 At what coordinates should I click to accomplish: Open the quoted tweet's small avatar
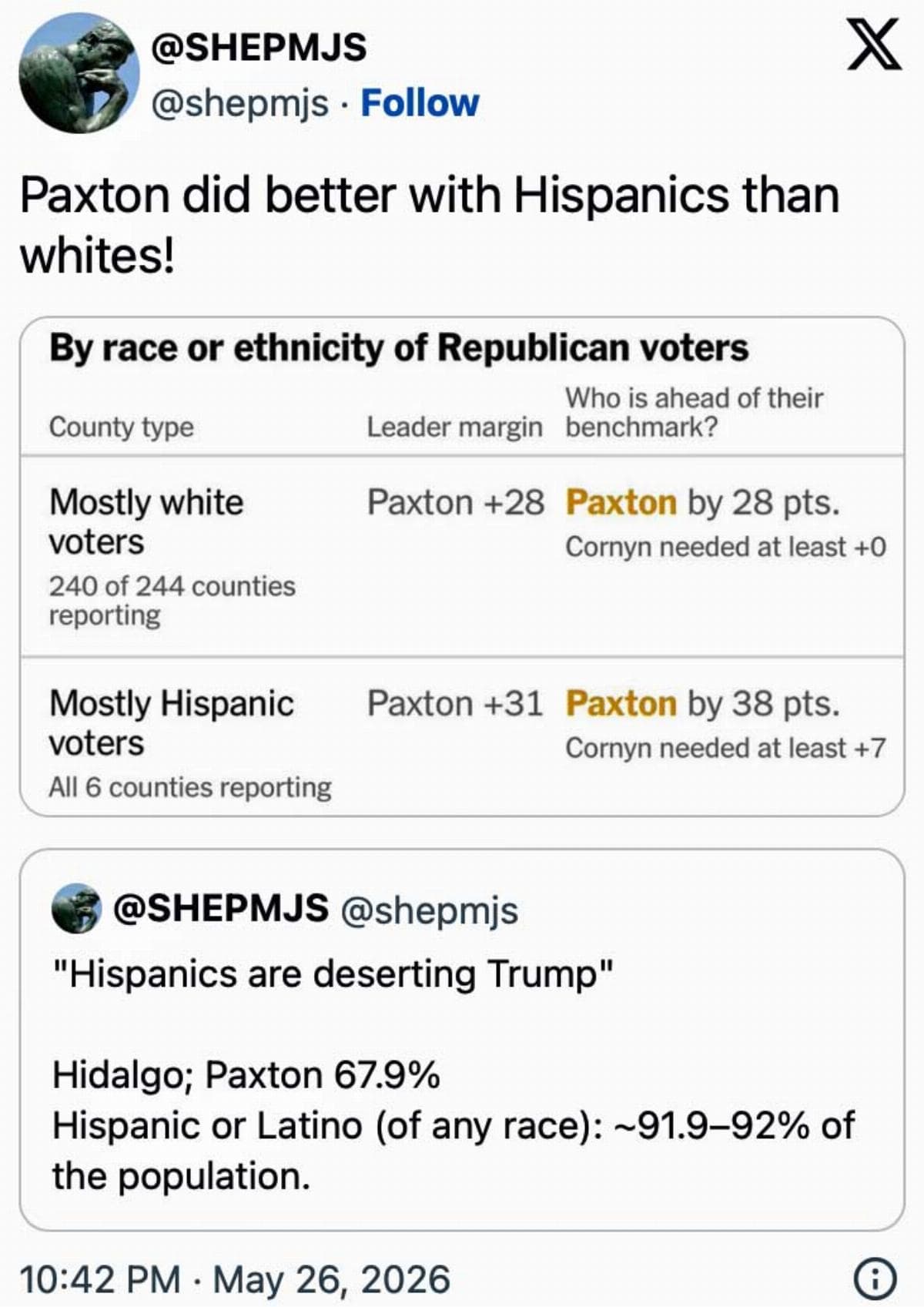(x=76, y=909)
